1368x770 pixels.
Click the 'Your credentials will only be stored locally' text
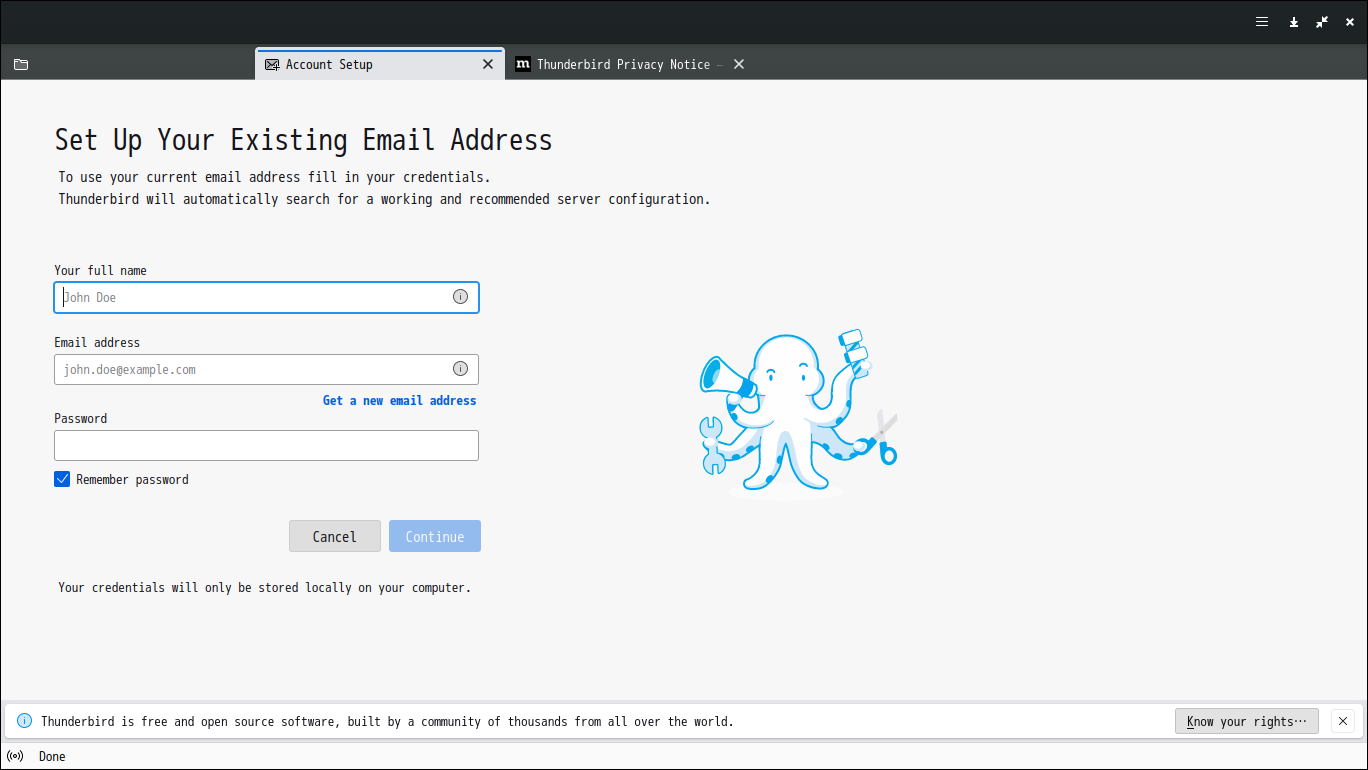[264, 587]
